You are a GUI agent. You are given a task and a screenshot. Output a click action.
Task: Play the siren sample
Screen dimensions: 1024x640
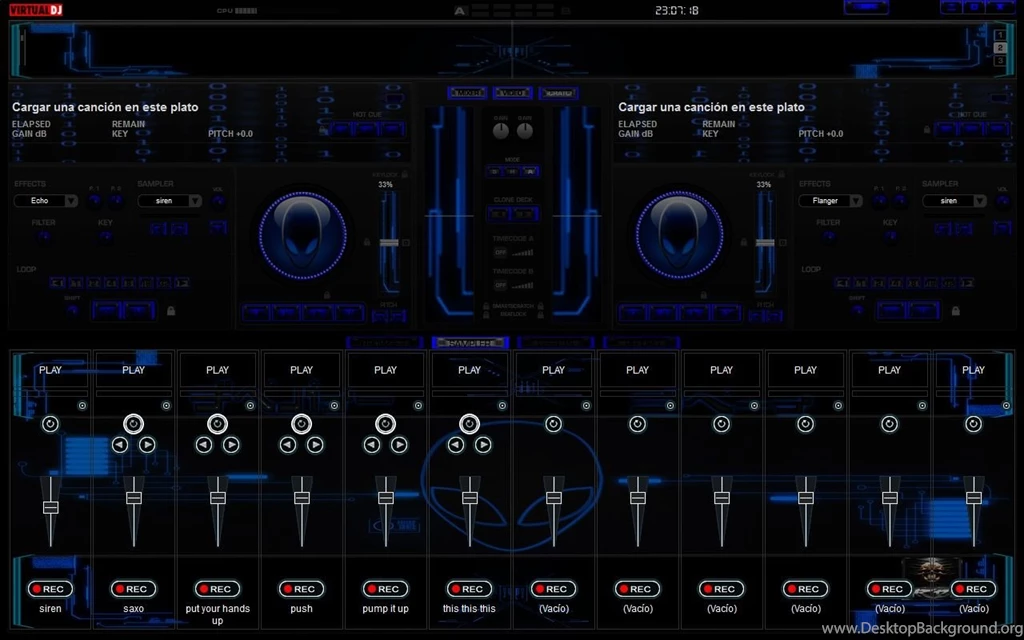(50, 370)
